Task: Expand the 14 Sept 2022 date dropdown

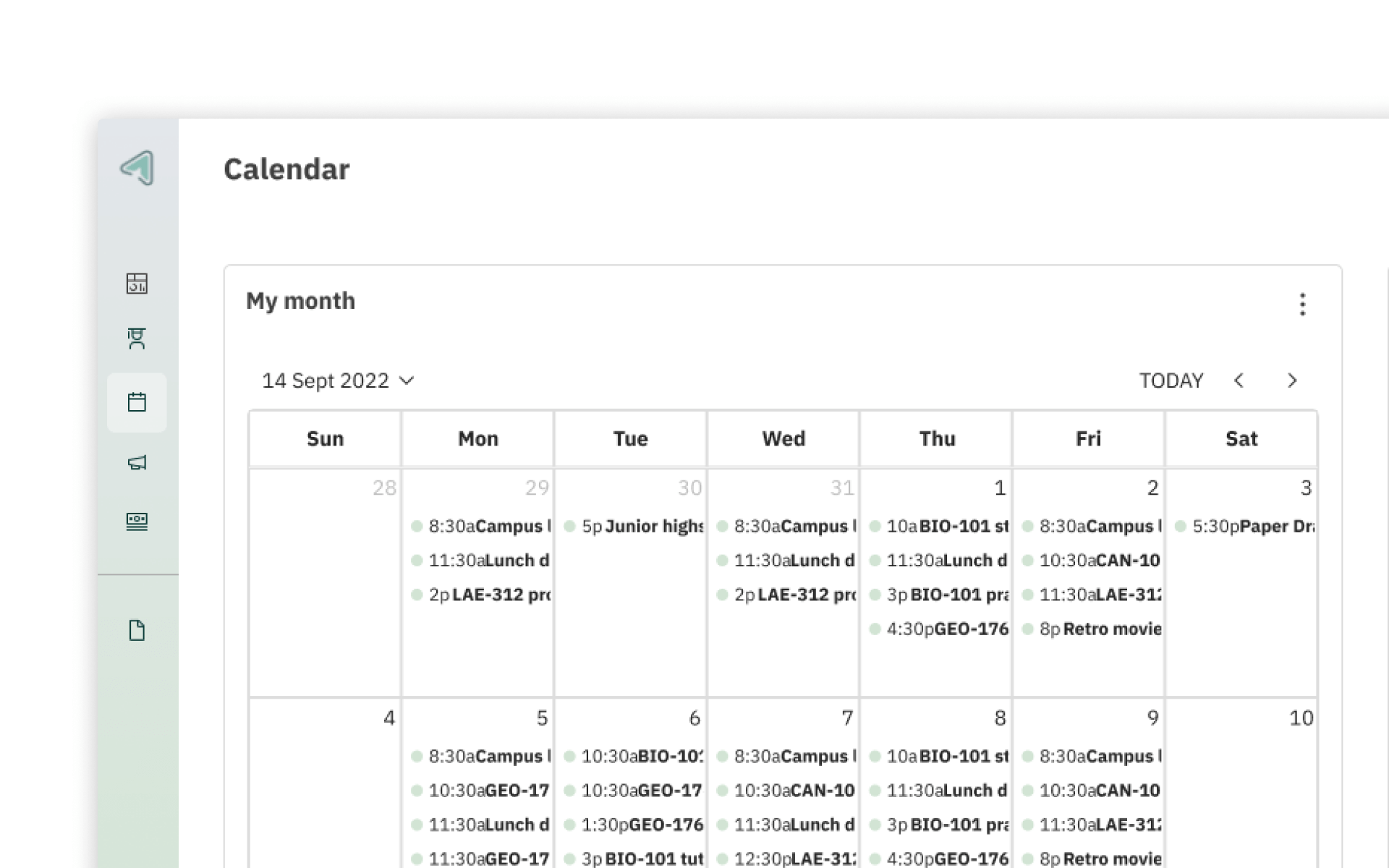Action: [x=337, y=380]
